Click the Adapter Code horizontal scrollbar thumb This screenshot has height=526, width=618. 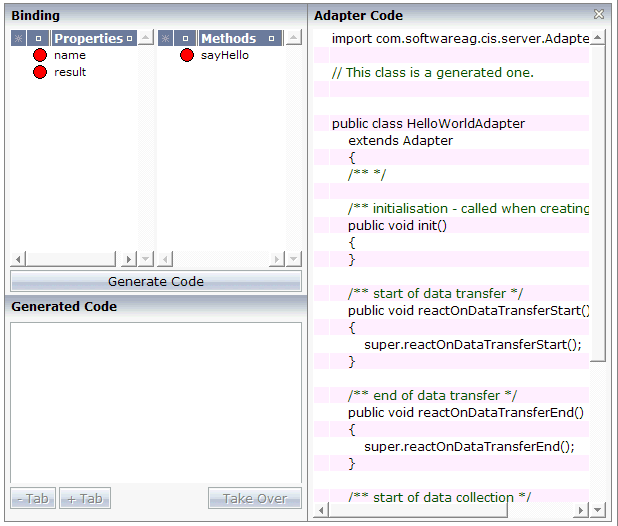click(418, 510)
